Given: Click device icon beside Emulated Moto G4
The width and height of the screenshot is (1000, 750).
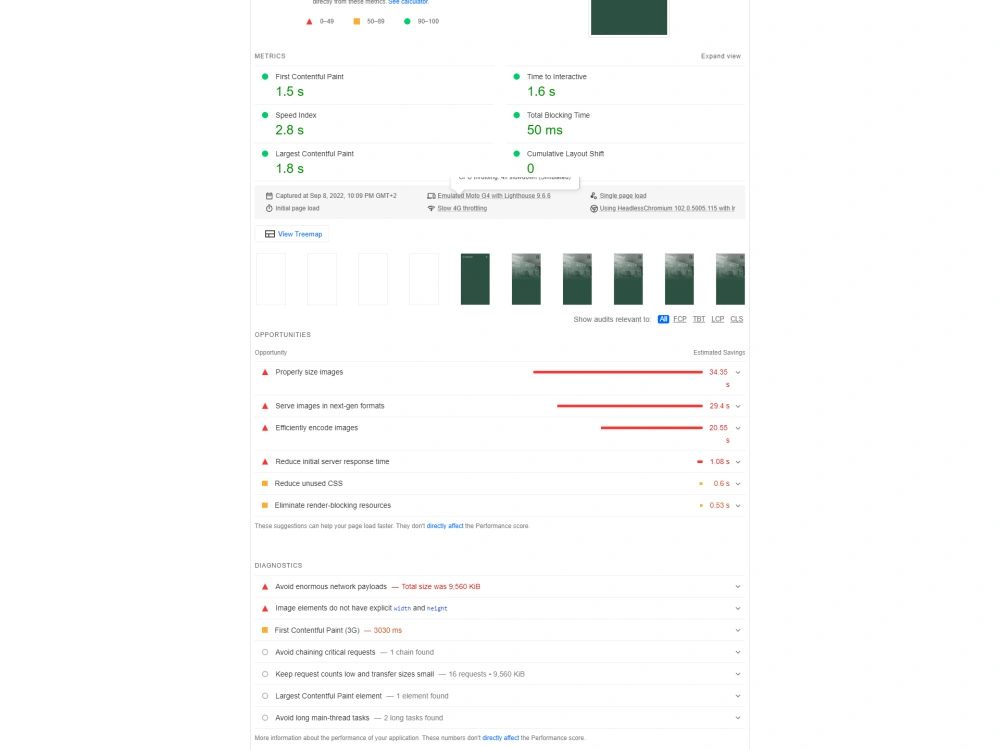Looking at the screenshot, I should coord(431,196).
